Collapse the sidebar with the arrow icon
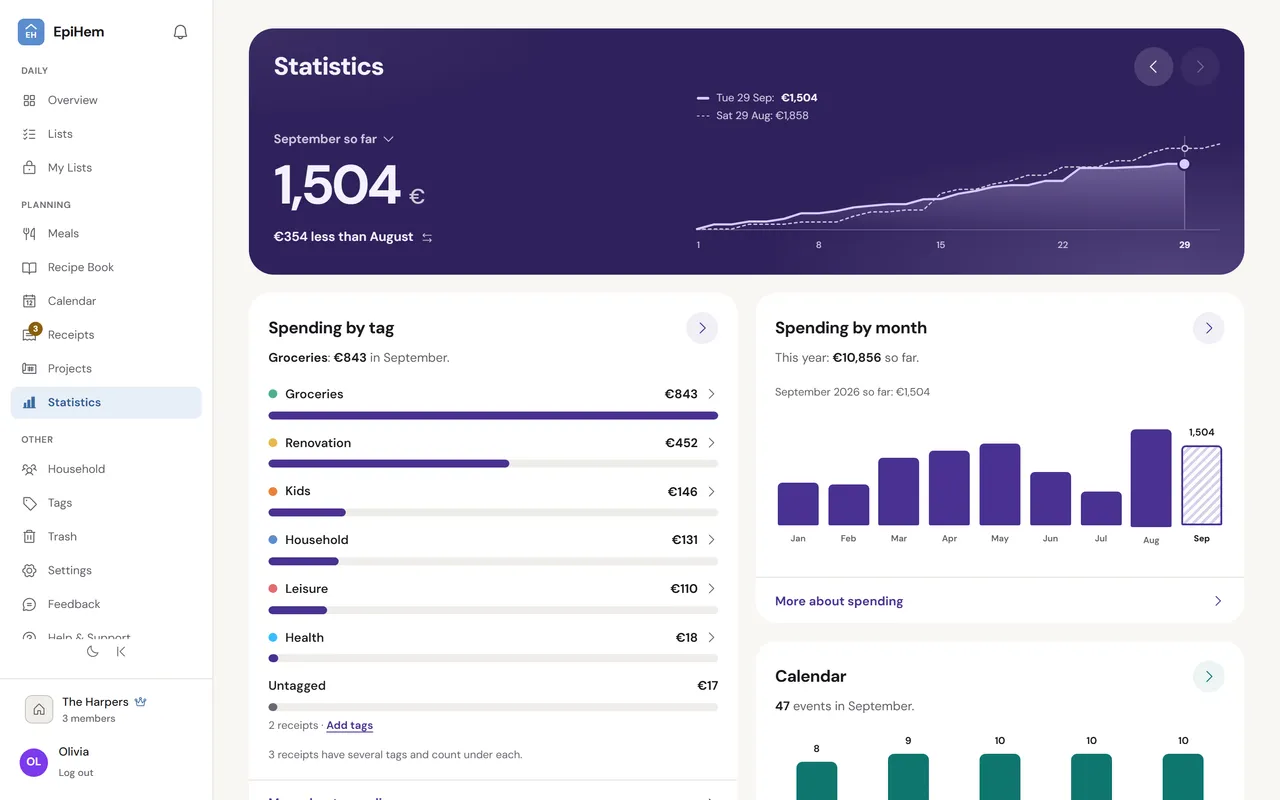Image resolution: width=1280 pixels, height=800 pixels. coord(121,651)
